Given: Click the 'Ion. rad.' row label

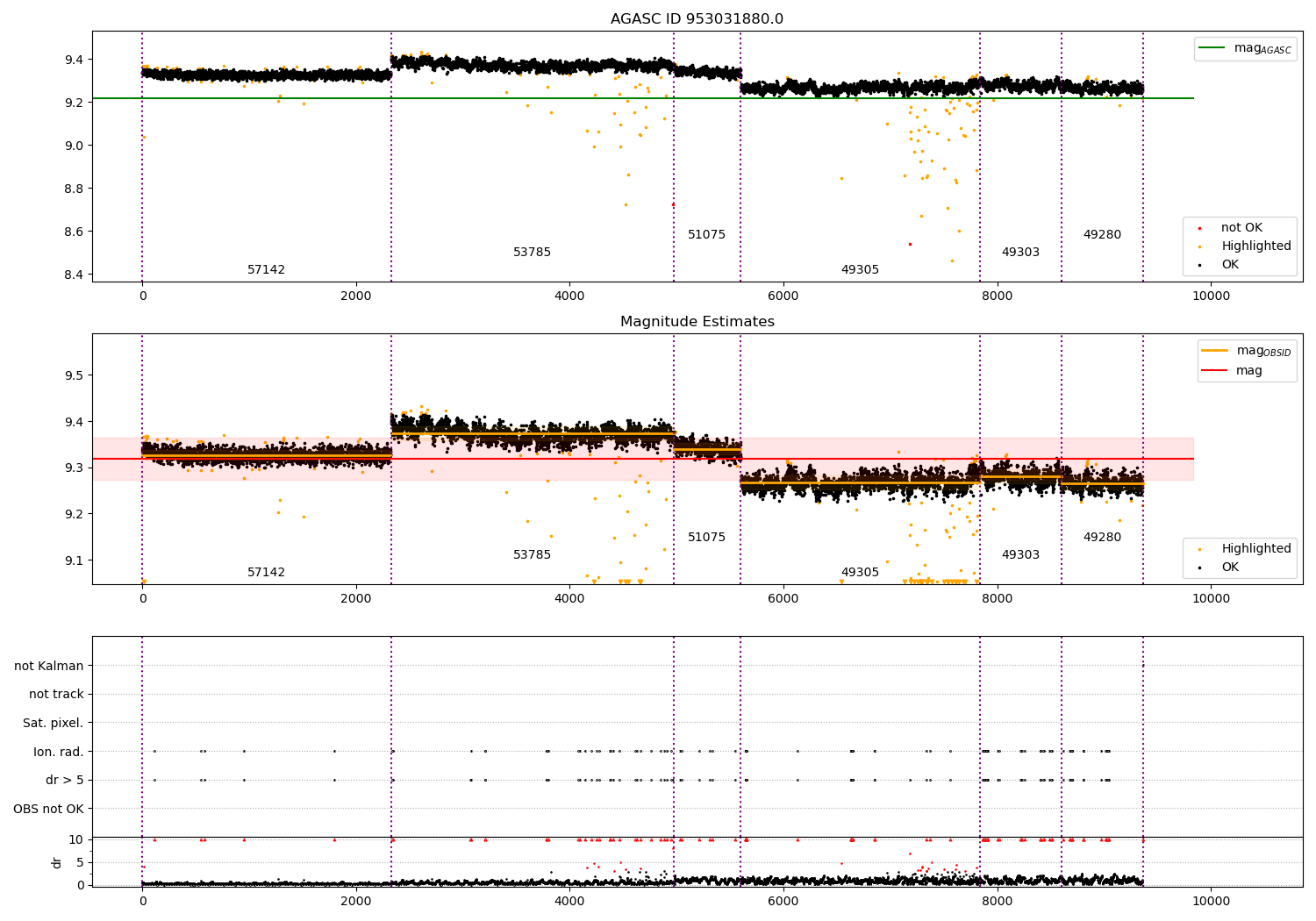Looking at the screenshot, I should click(x=59, y=753).
